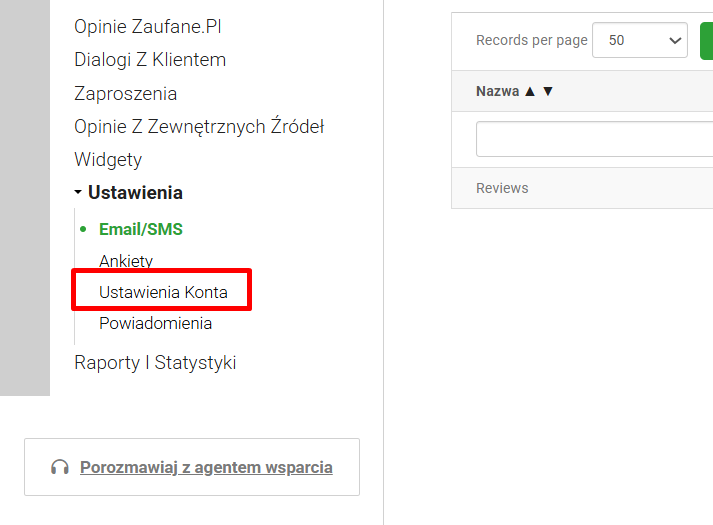Click the green button beside records dropdown
The image size is (713, 525).
point(706,40)
